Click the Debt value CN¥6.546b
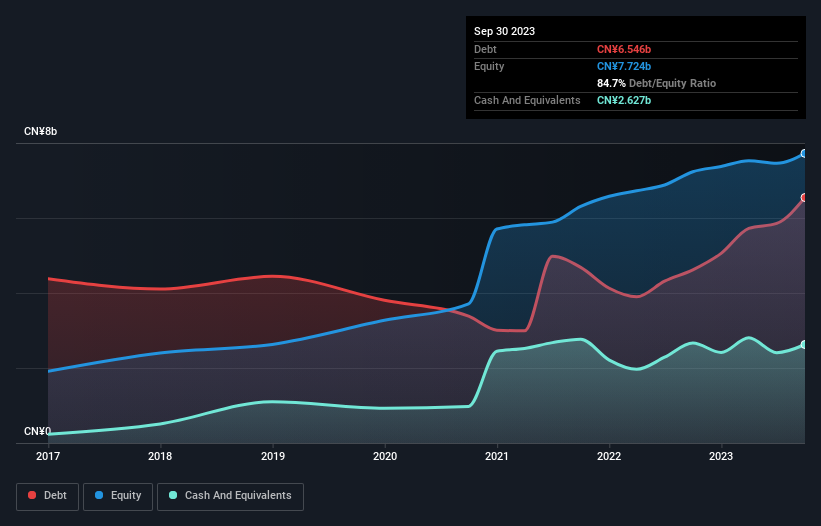This screenshot has width=821, height=526. click(624, 49)
